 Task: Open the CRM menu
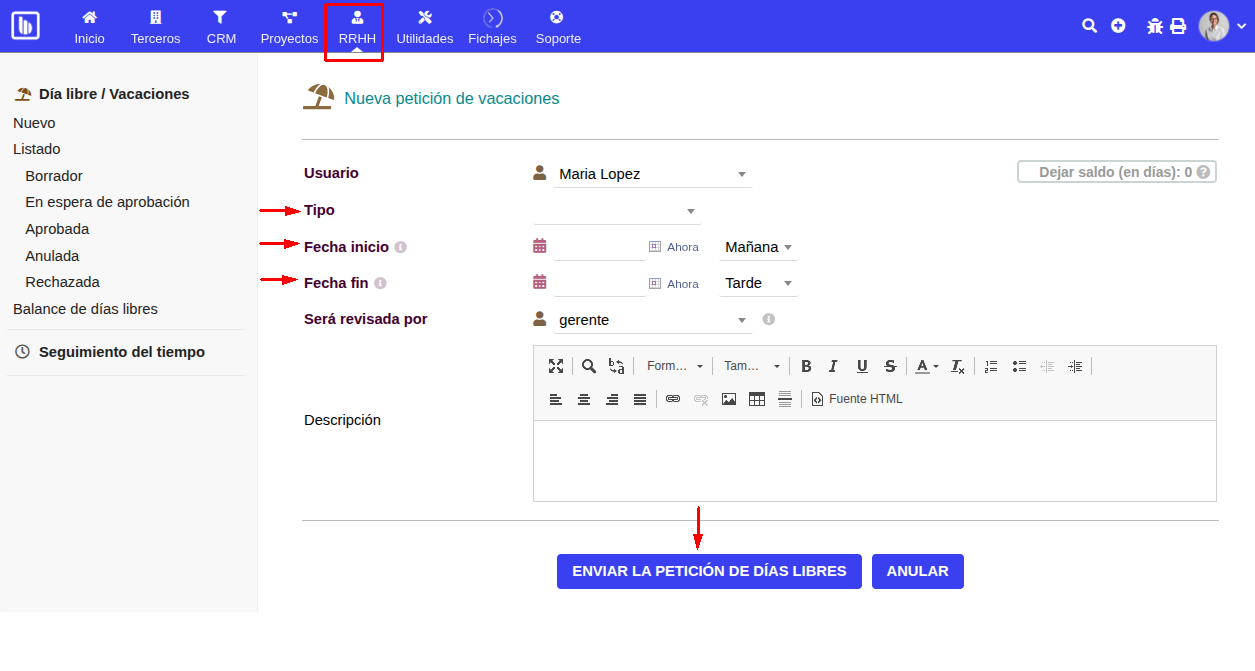221,27
